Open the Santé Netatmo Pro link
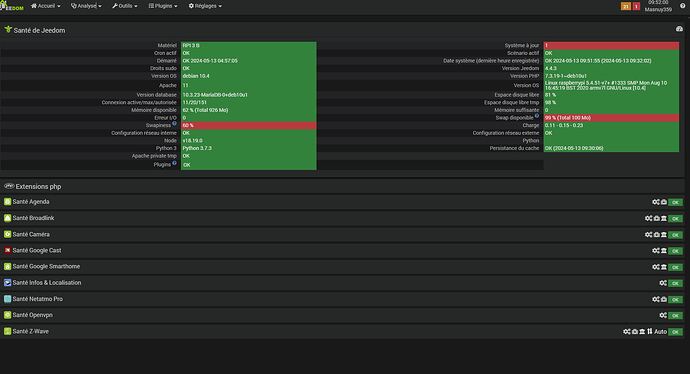 click(x=38, y=299)
